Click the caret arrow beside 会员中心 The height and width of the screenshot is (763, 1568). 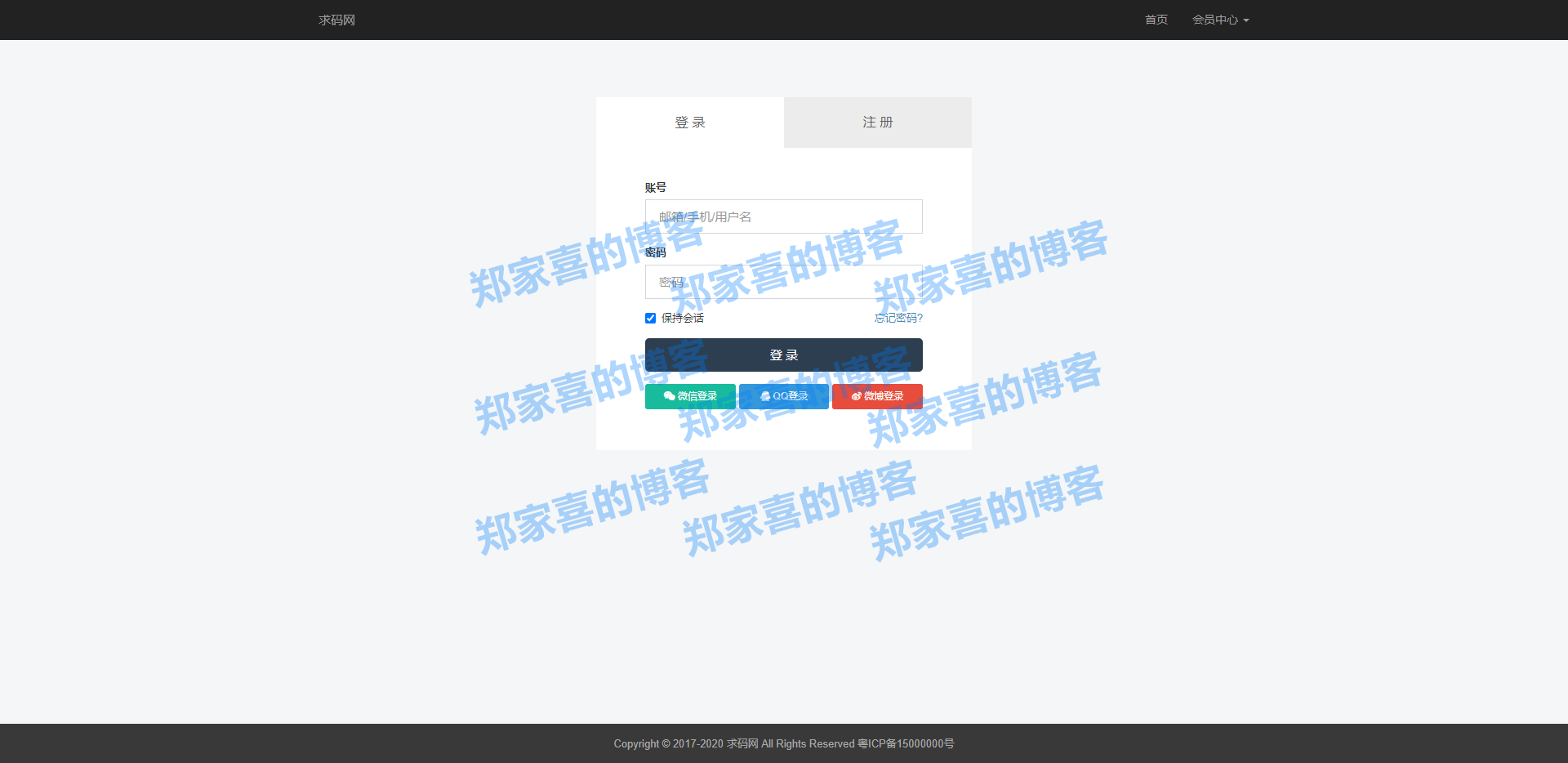(x=1246, y=20)
